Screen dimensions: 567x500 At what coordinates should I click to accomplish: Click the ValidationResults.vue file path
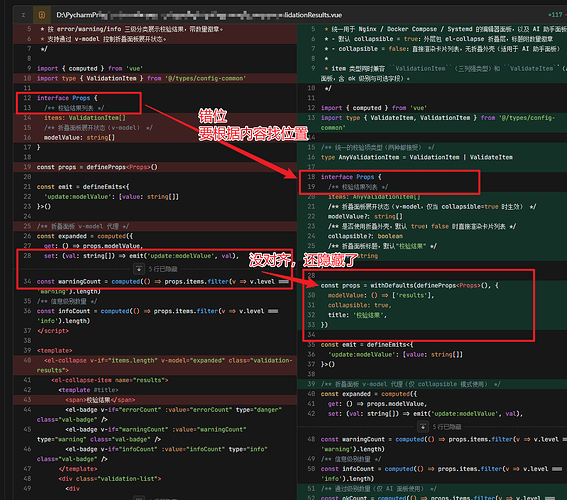pyautogui.click(x=199, y=15)
